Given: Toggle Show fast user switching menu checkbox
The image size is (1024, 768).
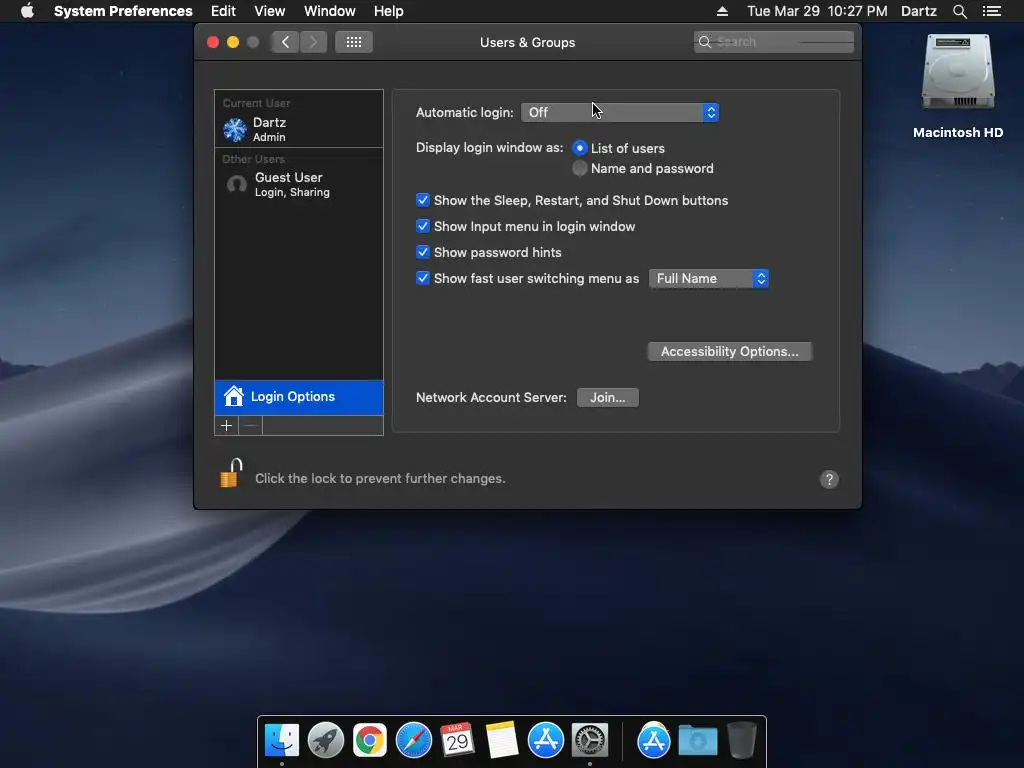Looking at the screenshot, I should 423,278.
